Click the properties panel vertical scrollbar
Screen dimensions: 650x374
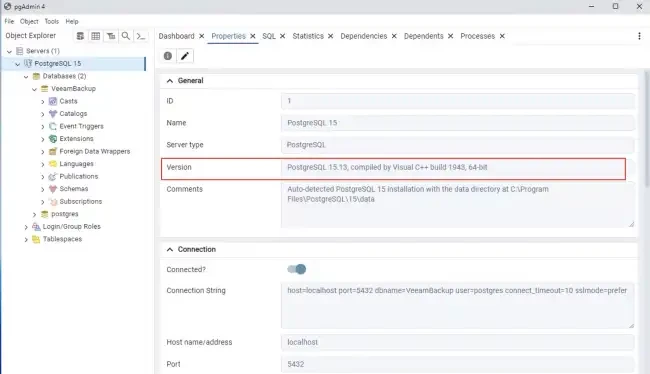pyautogui.click(x=647, y=129)
